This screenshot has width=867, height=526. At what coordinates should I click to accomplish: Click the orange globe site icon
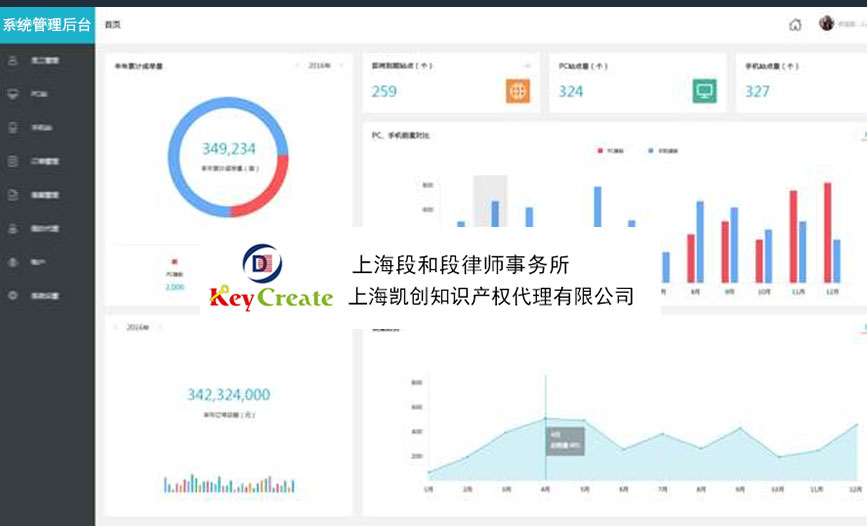(x=517, y=91)
